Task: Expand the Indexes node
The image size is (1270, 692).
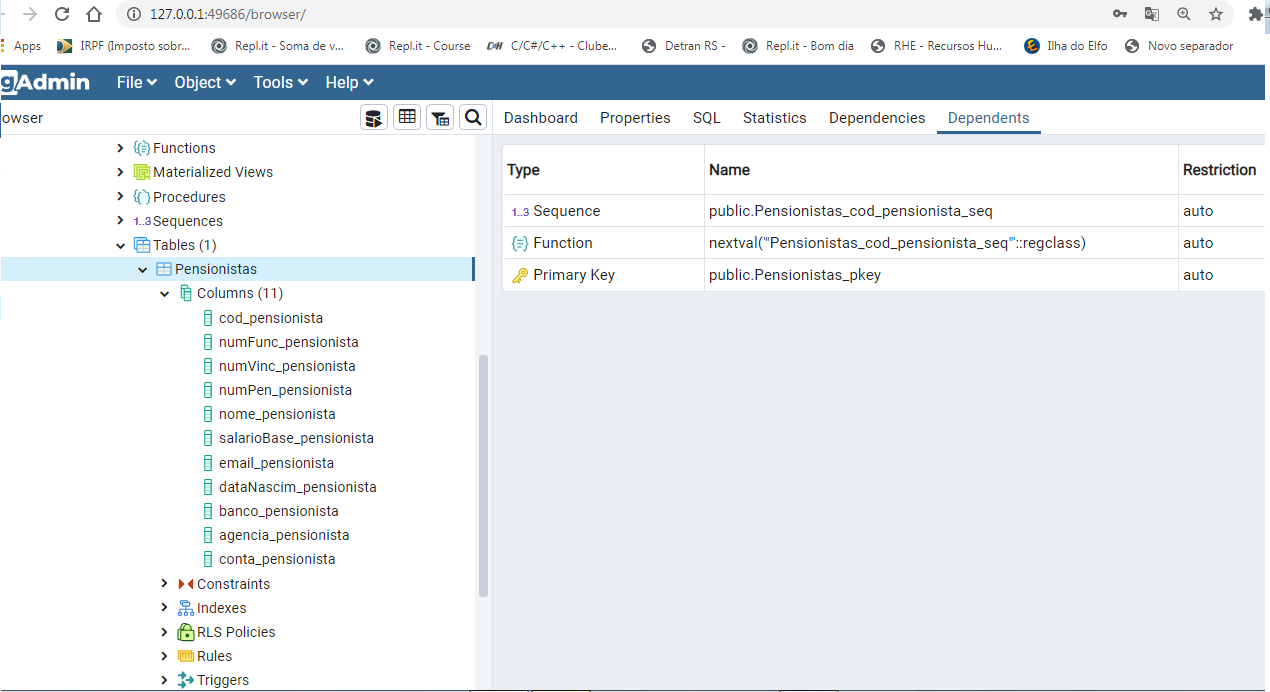Action: click(x=165, y=608)
